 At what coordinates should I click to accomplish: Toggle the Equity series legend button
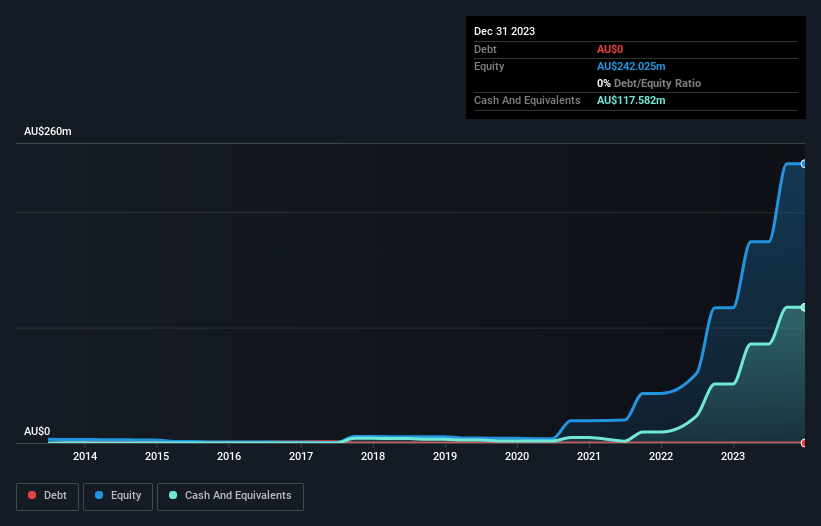coord(118,496)
